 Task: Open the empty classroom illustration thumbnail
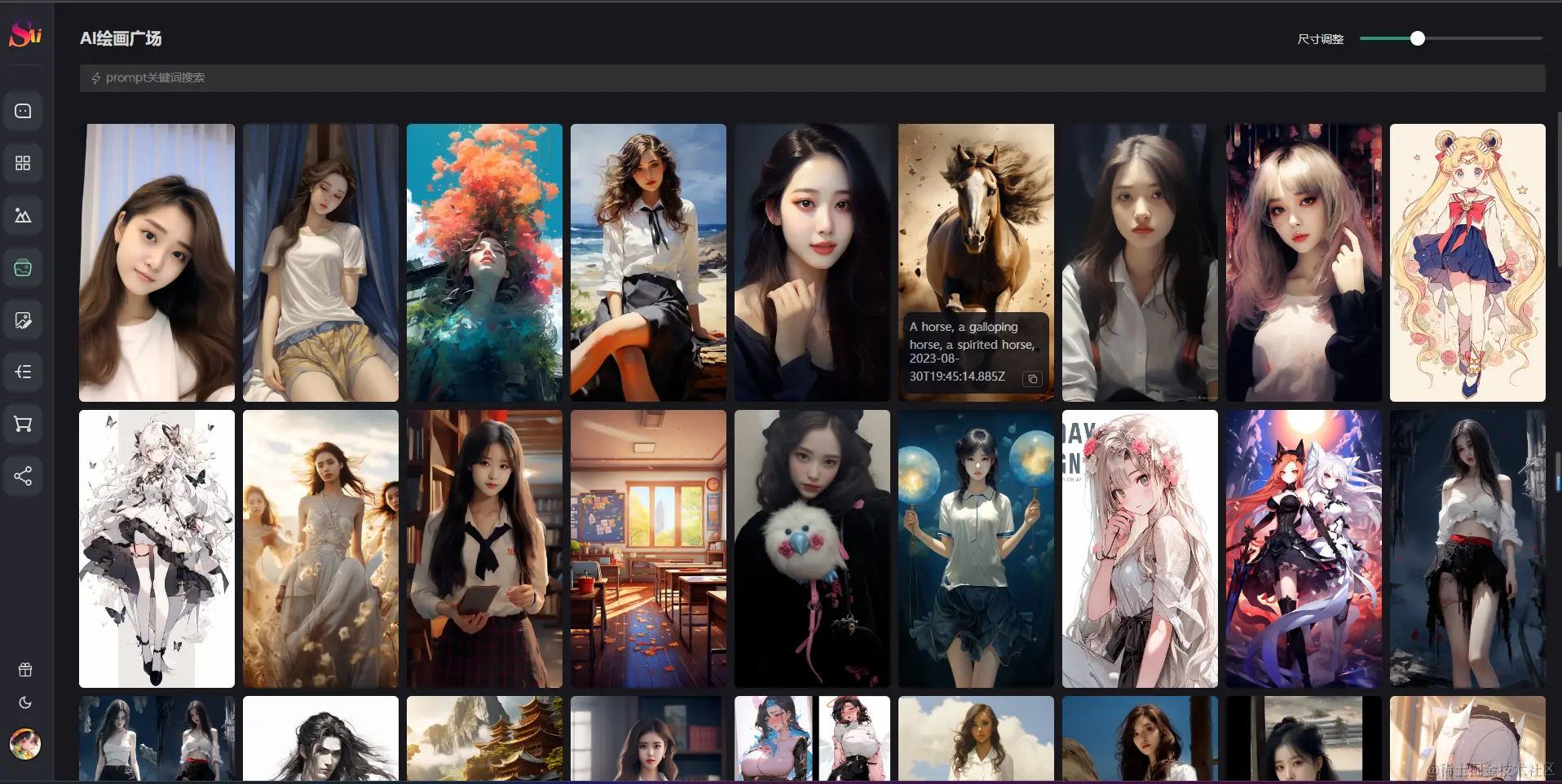click(x=648, y=548)
